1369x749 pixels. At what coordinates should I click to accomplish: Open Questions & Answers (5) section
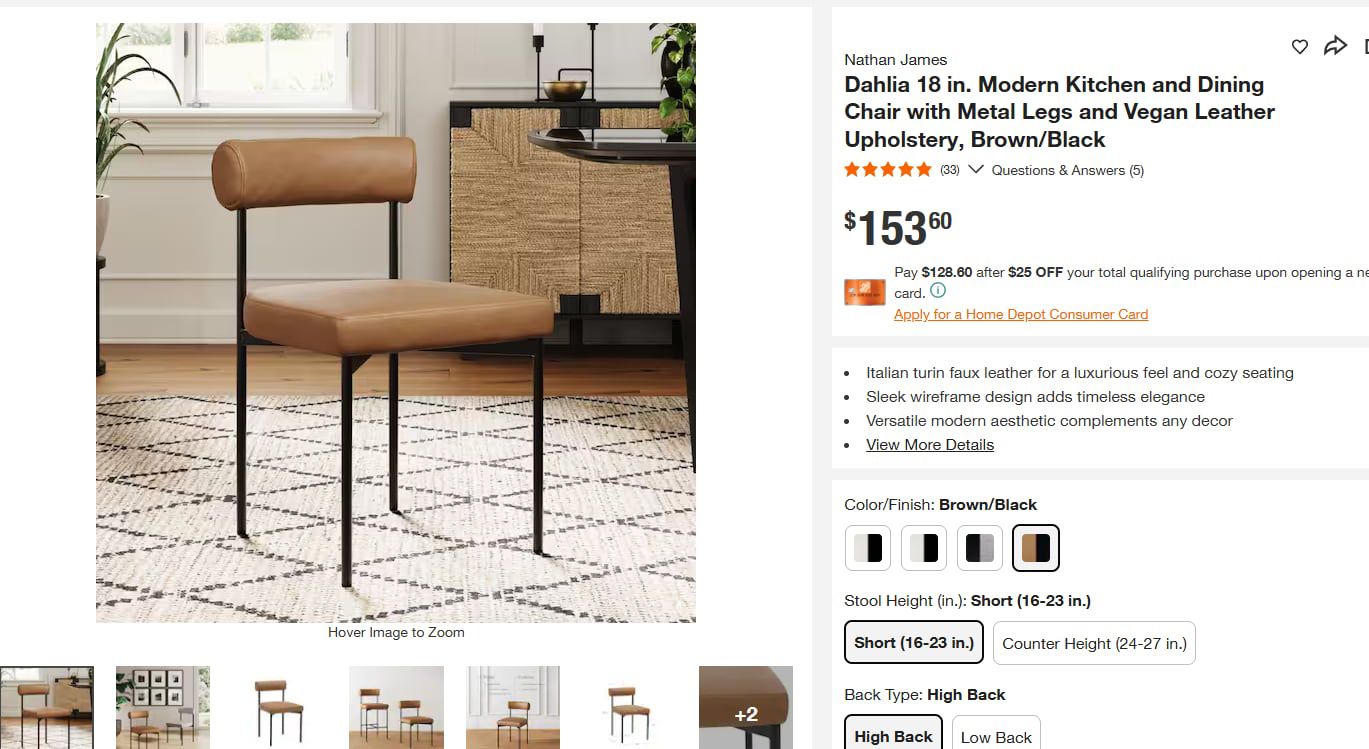pyautogui.click(x=1067, y=170)
